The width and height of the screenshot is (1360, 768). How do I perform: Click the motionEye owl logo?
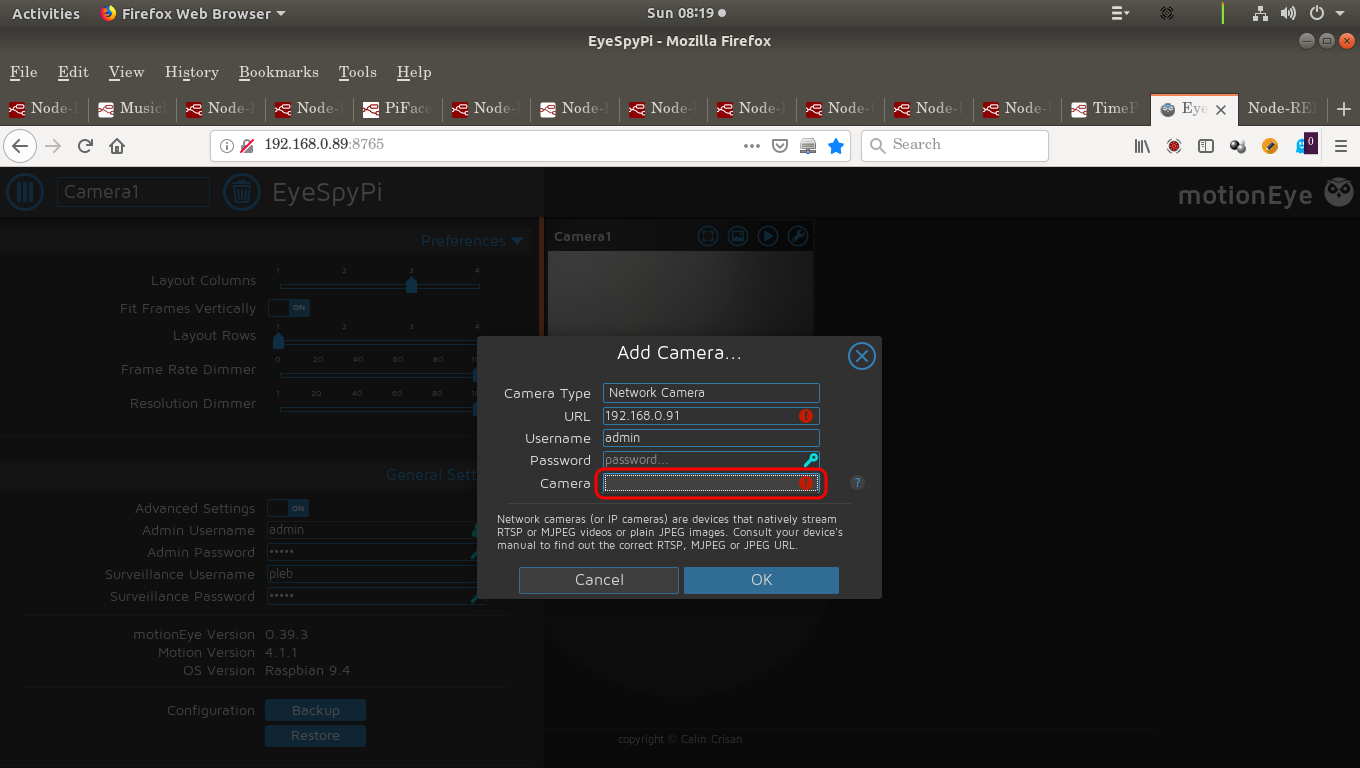coord(1338,191)
